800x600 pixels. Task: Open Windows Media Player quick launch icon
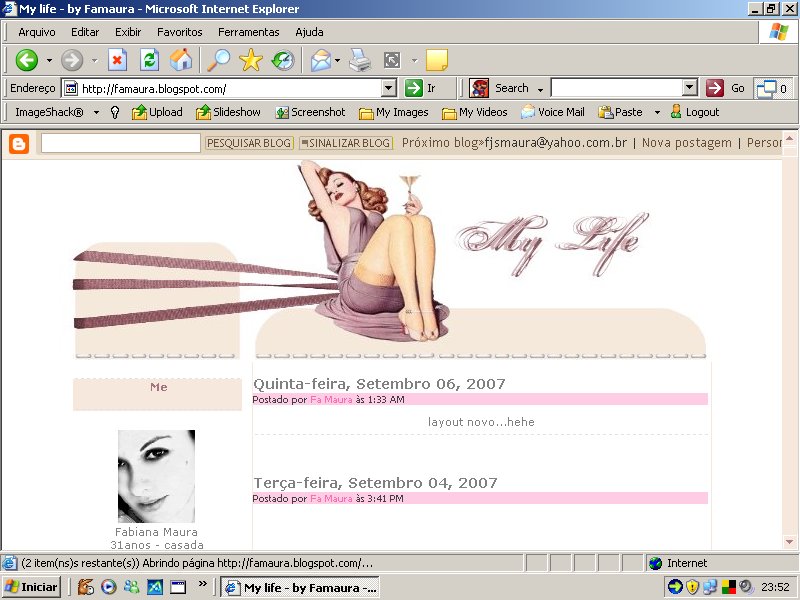click(x=108, y=587)
